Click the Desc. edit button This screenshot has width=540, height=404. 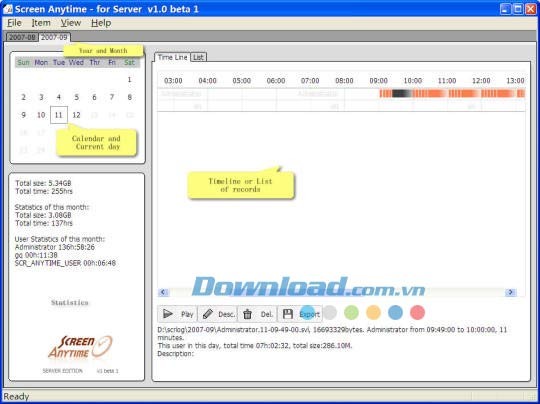217,314
